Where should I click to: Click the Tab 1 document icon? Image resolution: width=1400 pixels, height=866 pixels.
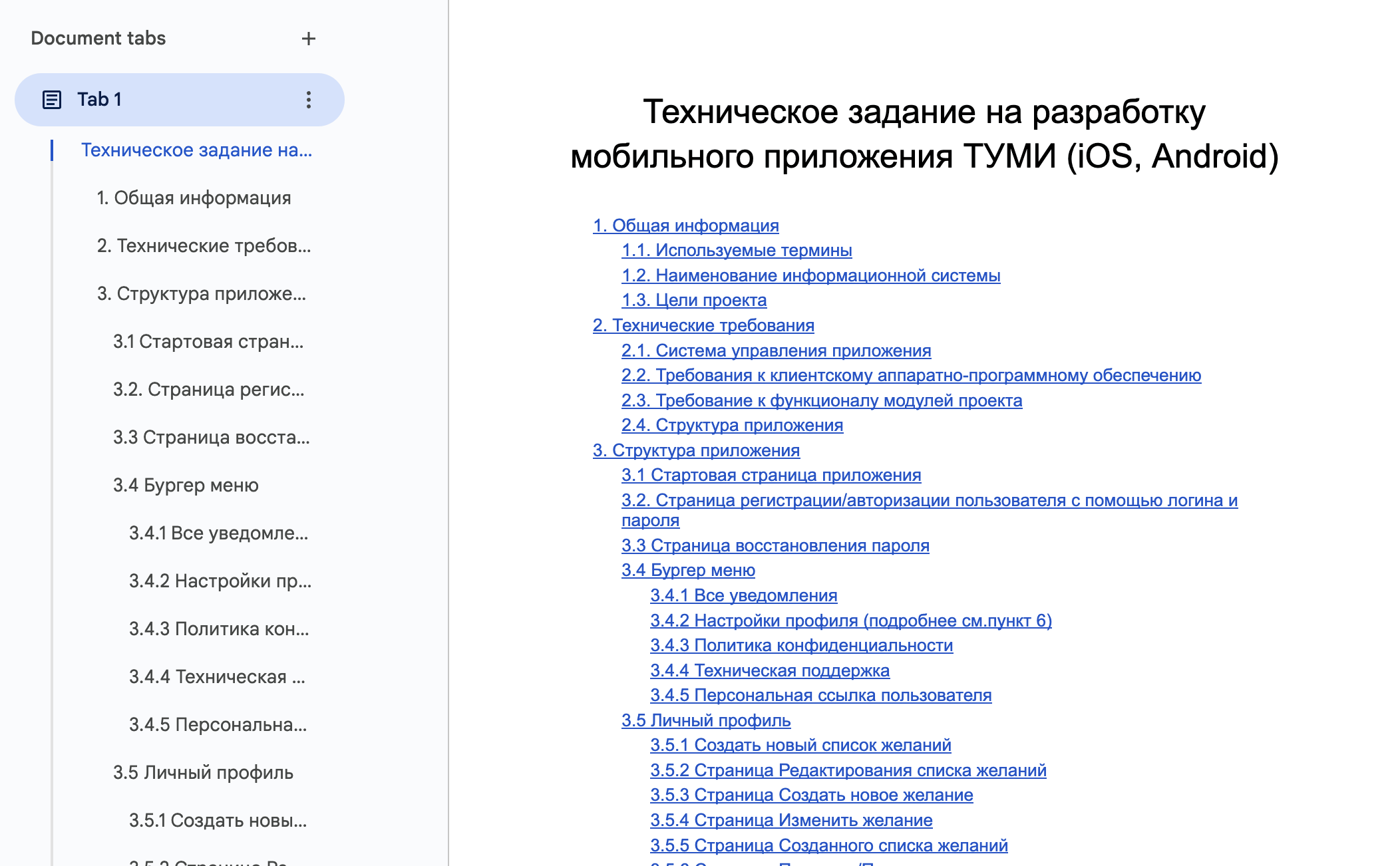[x=52, y=100]
